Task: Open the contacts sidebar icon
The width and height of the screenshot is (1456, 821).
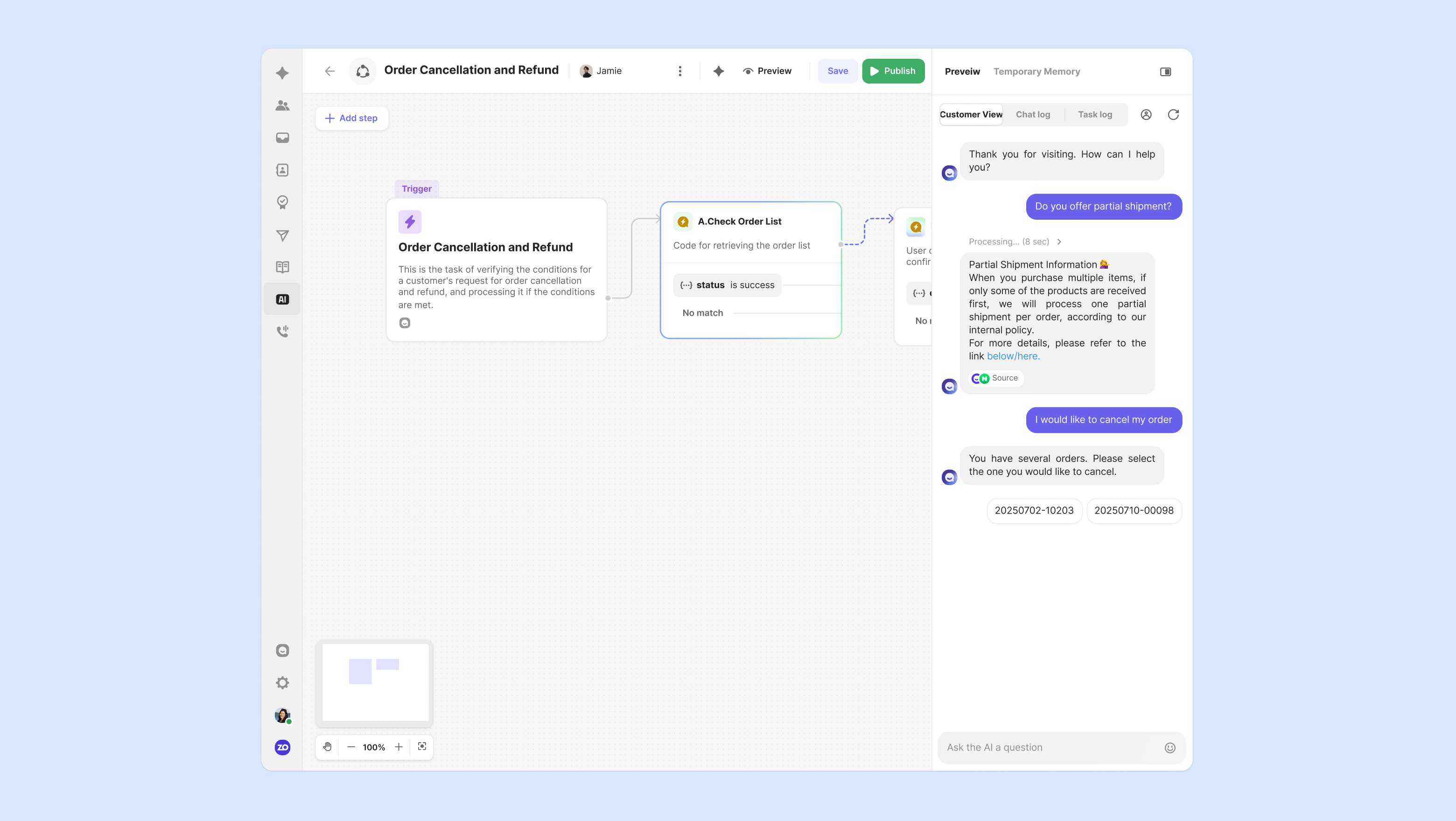Action: click(282, 170)
